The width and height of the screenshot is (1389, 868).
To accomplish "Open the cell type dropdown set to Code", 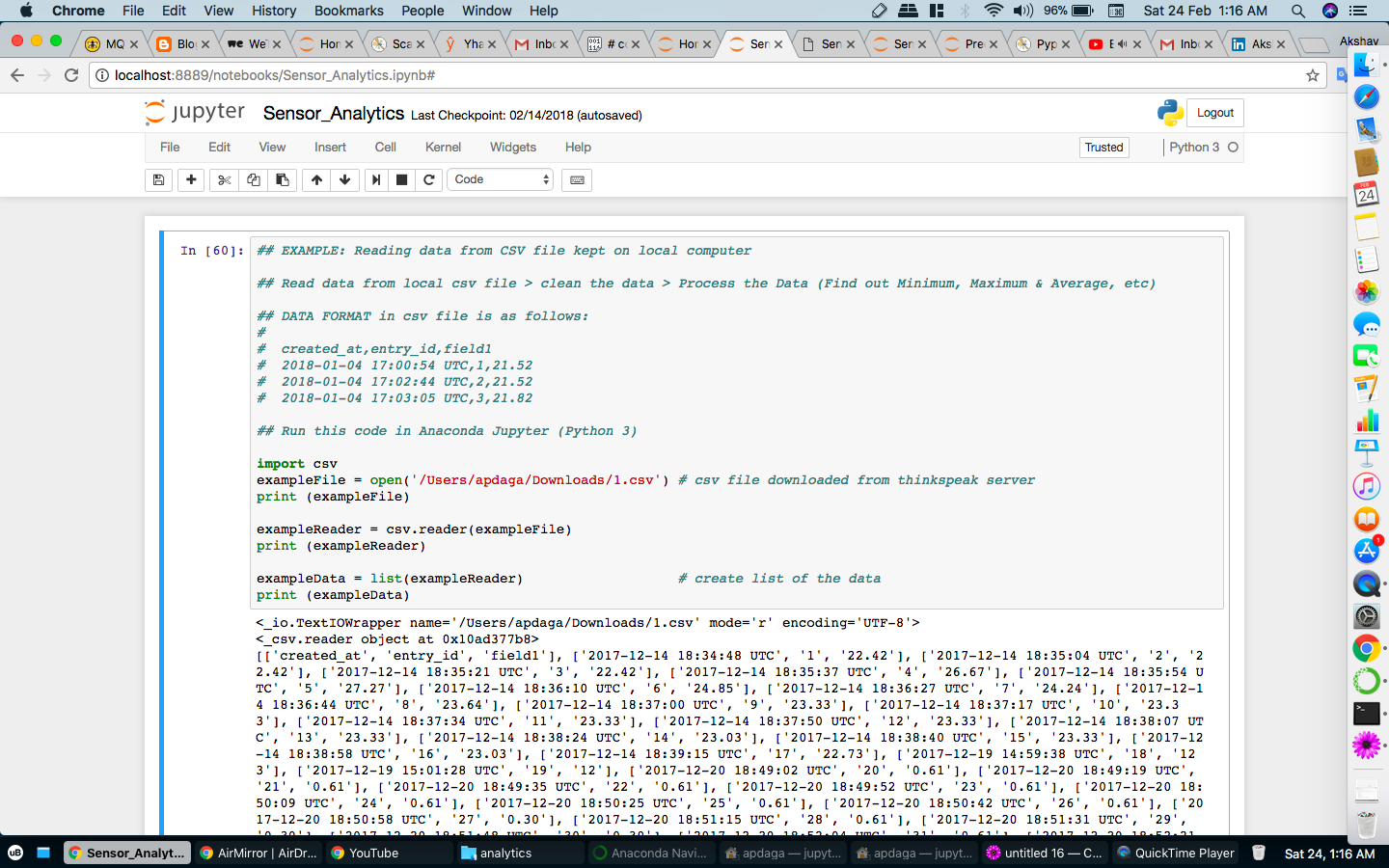I will 500,179.
